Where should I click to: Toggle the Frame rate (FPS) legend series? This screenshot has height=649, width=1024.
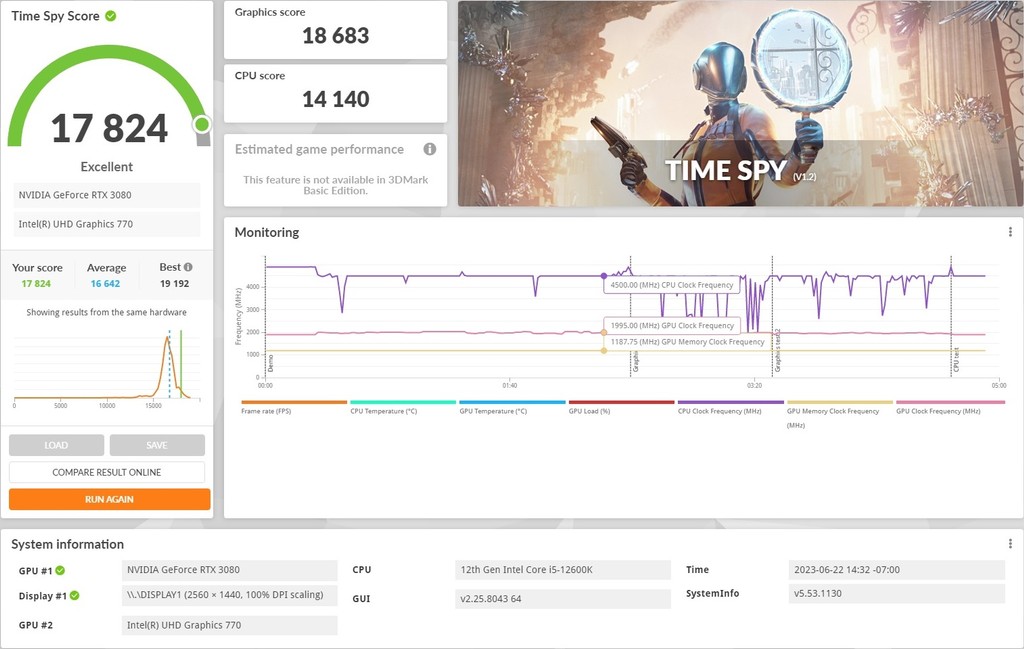266,411
